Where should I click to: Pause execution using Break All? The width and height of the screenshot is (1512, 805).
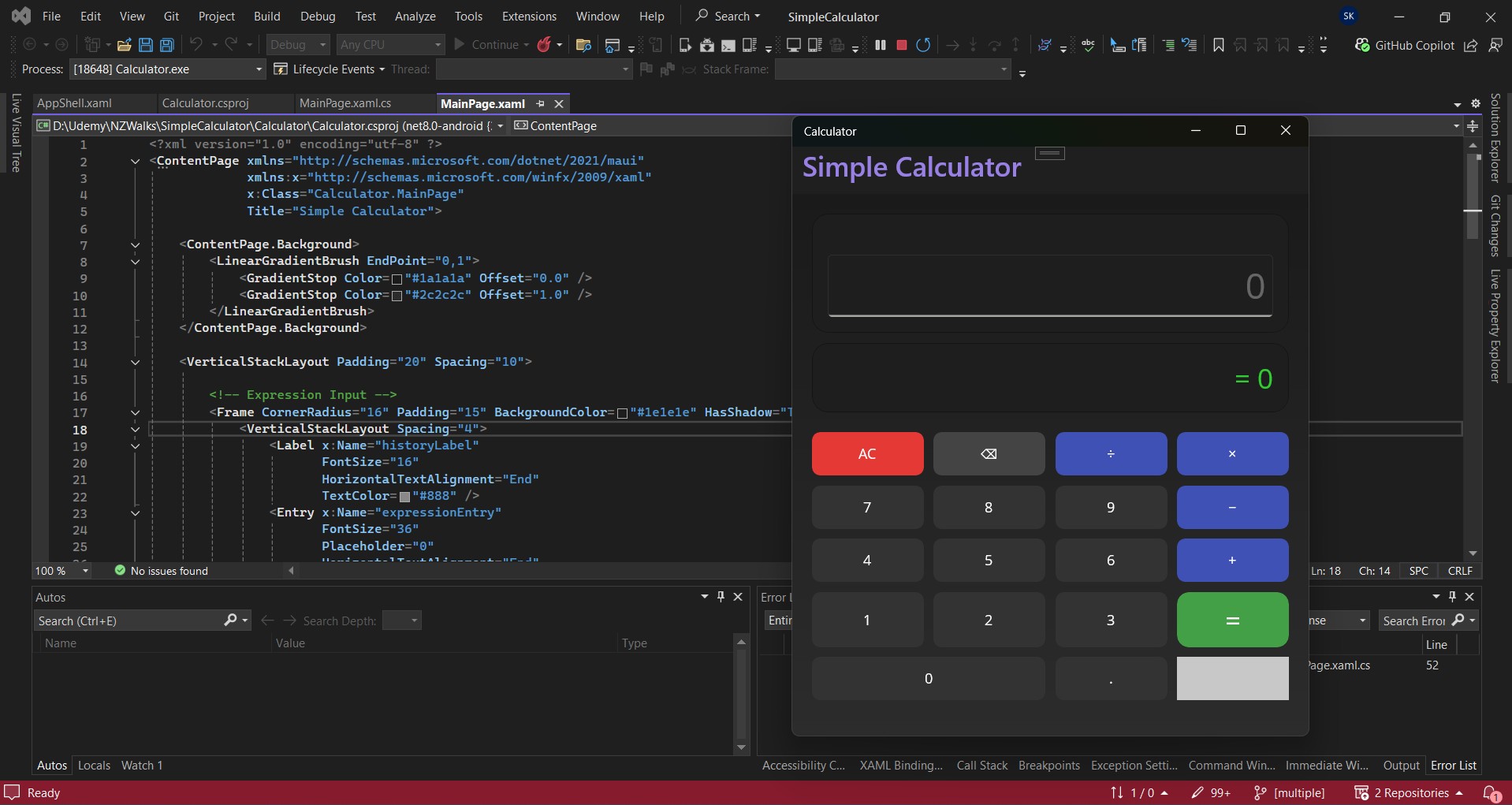tap(881, 45)
